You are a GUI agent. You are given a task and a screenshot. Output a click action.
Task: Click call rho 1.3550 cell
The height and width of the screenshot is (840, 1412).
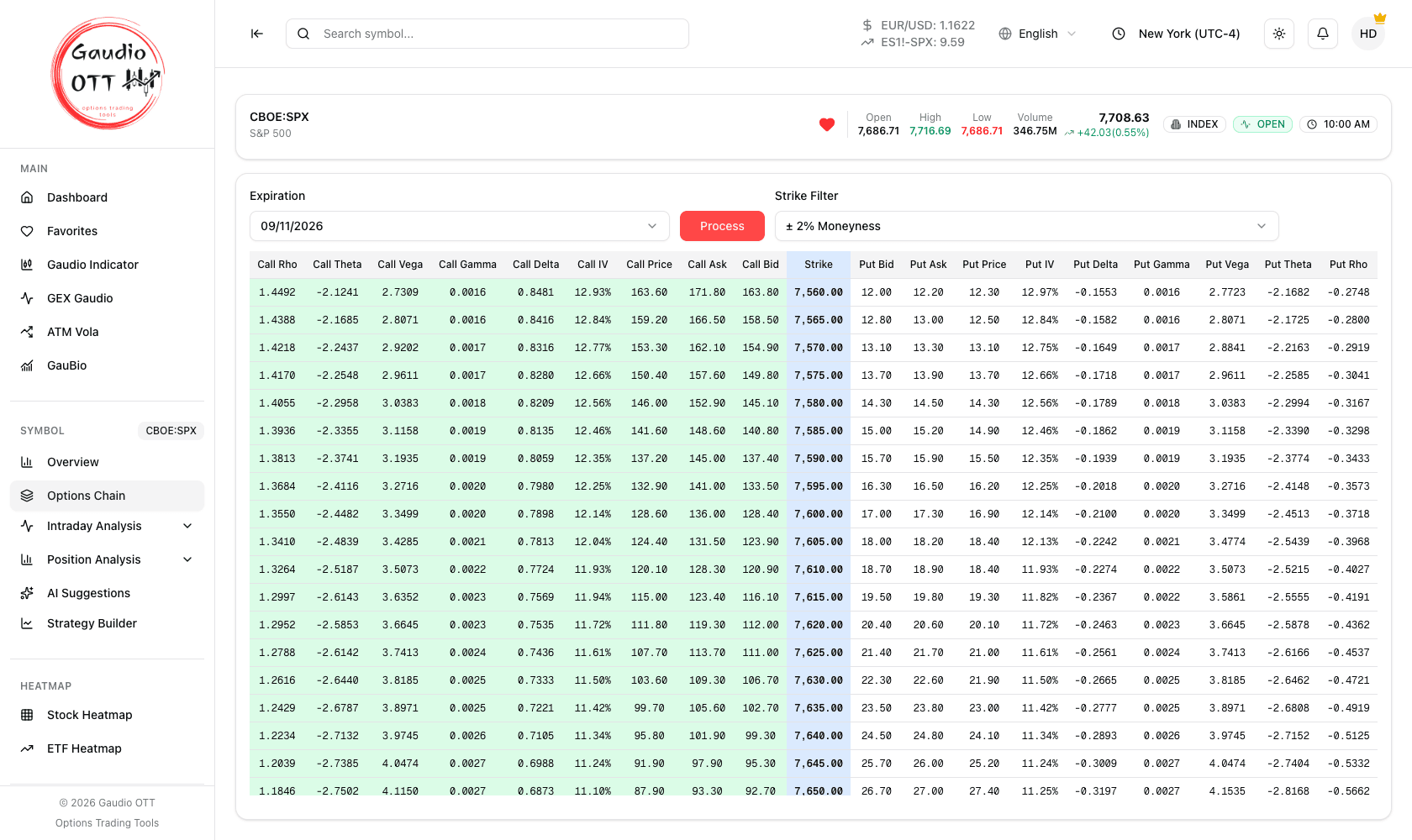[x=277, y=514]
